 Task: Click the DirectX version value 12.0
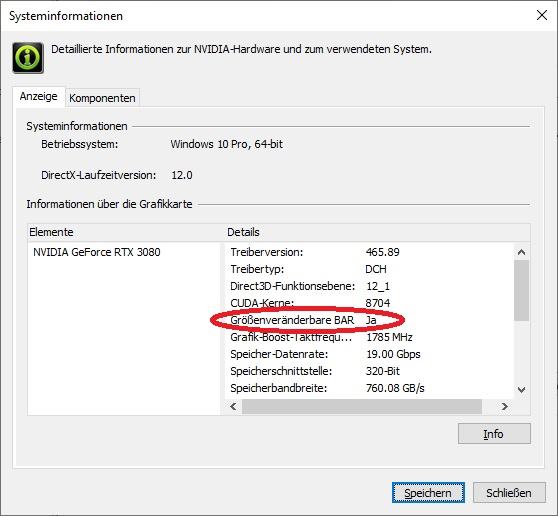click(x=182, y=175)
